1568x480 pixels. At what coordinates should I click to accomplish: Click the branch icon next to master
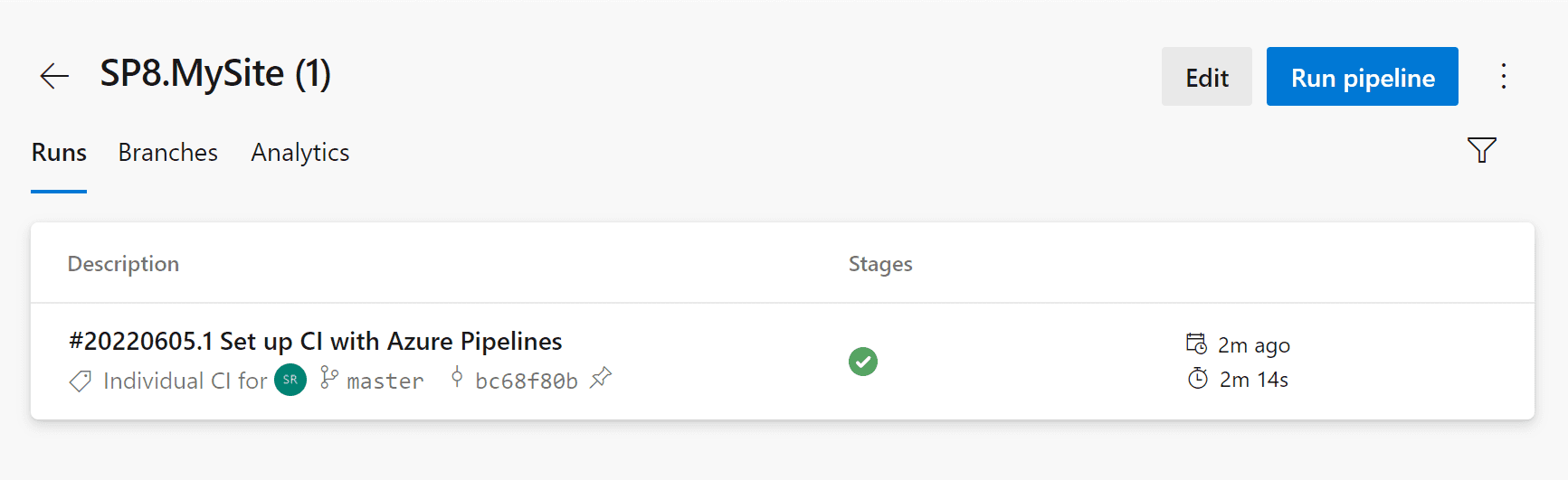(x=329, y=378)
